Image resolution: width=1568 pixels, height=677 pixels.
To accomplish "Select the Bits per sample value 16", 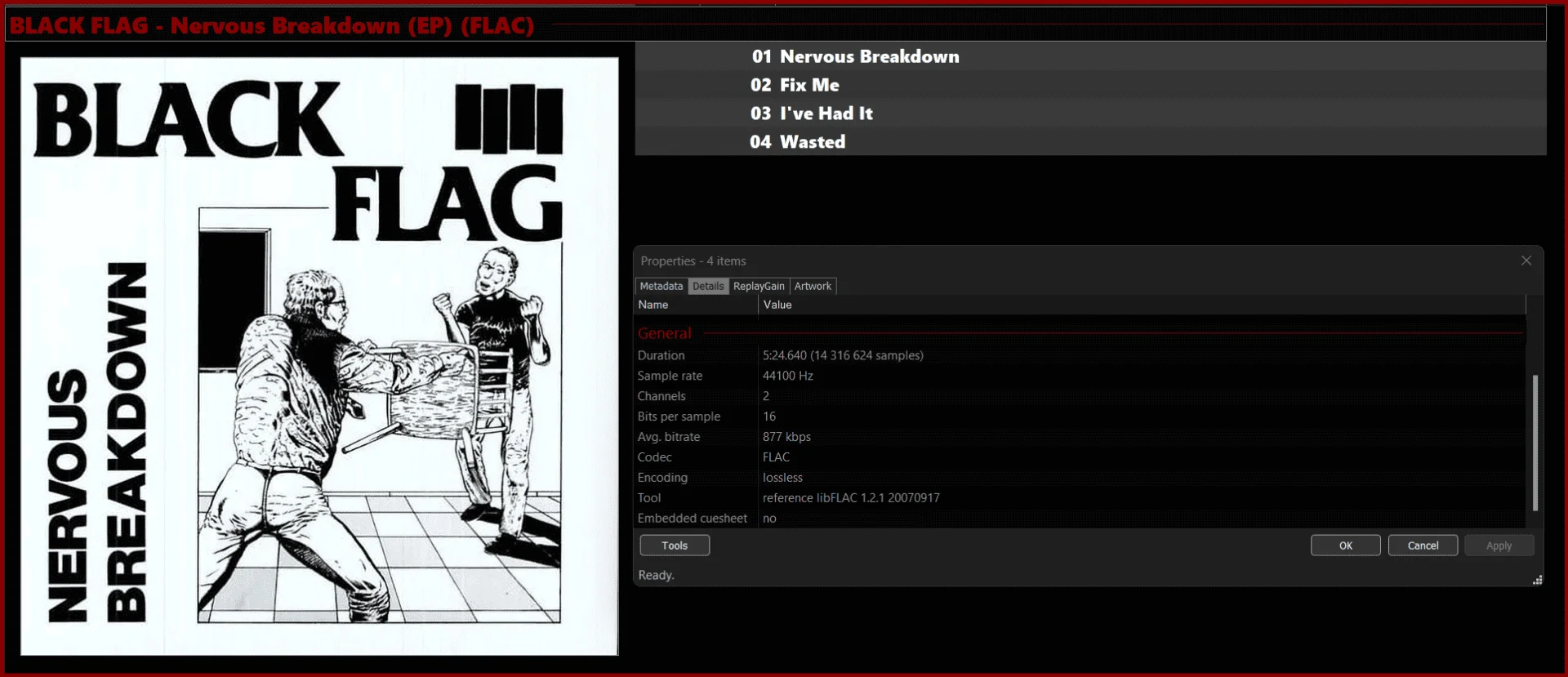I will pyautogui.click(x=769, y=416).
